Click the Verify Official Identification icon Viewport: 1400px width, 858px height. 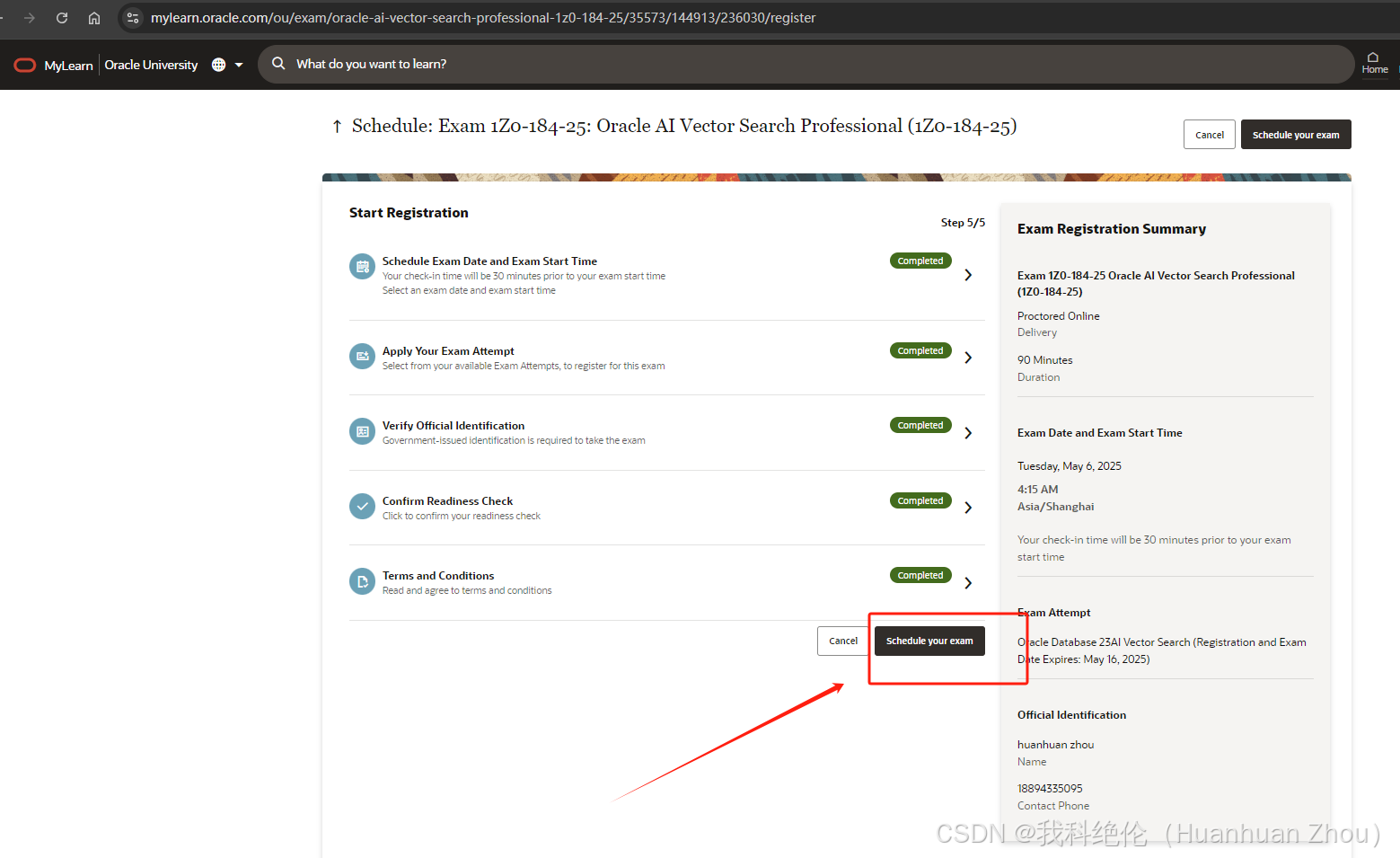click(x=362, y=431)
